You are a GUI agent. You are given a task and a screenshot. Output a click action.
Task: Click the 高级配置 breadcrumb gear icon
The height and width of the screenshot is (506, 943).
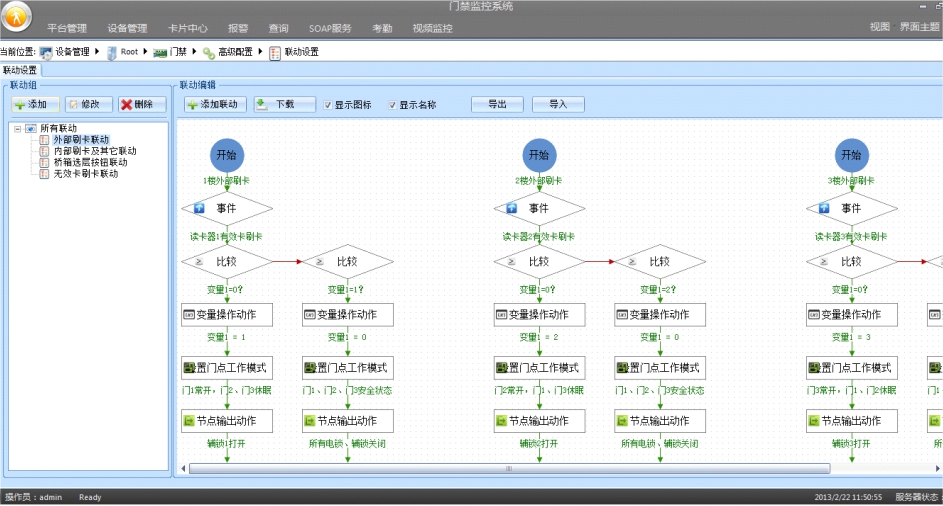209,53
